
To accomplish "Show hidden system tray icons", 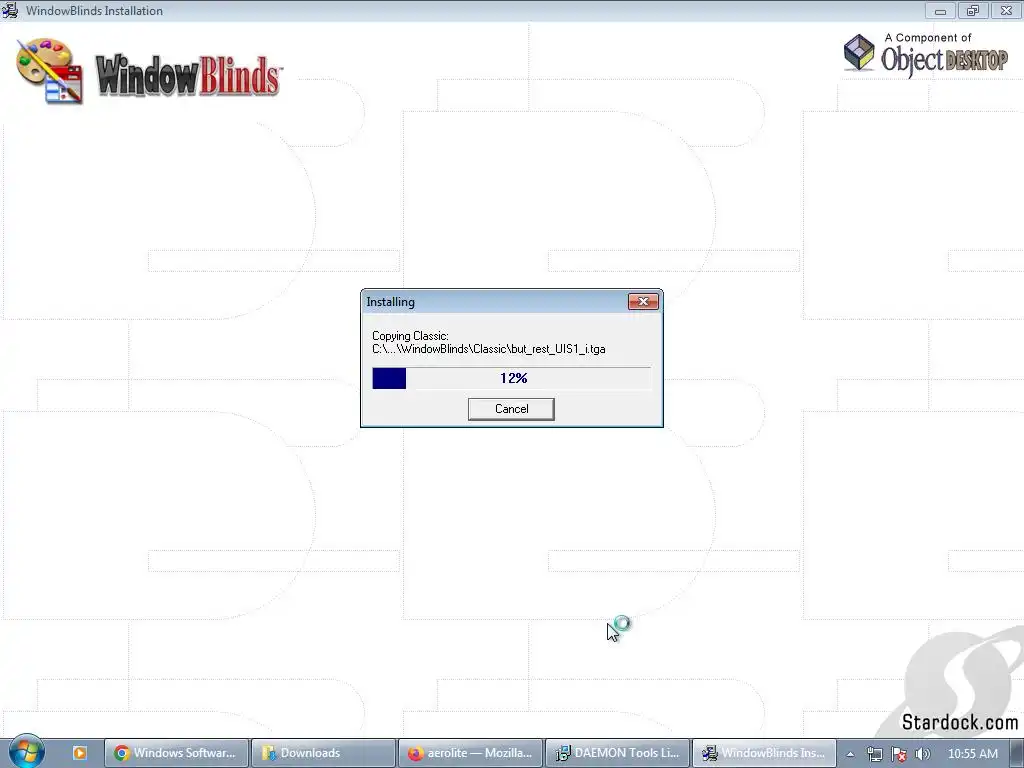I will (x=850, y=754).
